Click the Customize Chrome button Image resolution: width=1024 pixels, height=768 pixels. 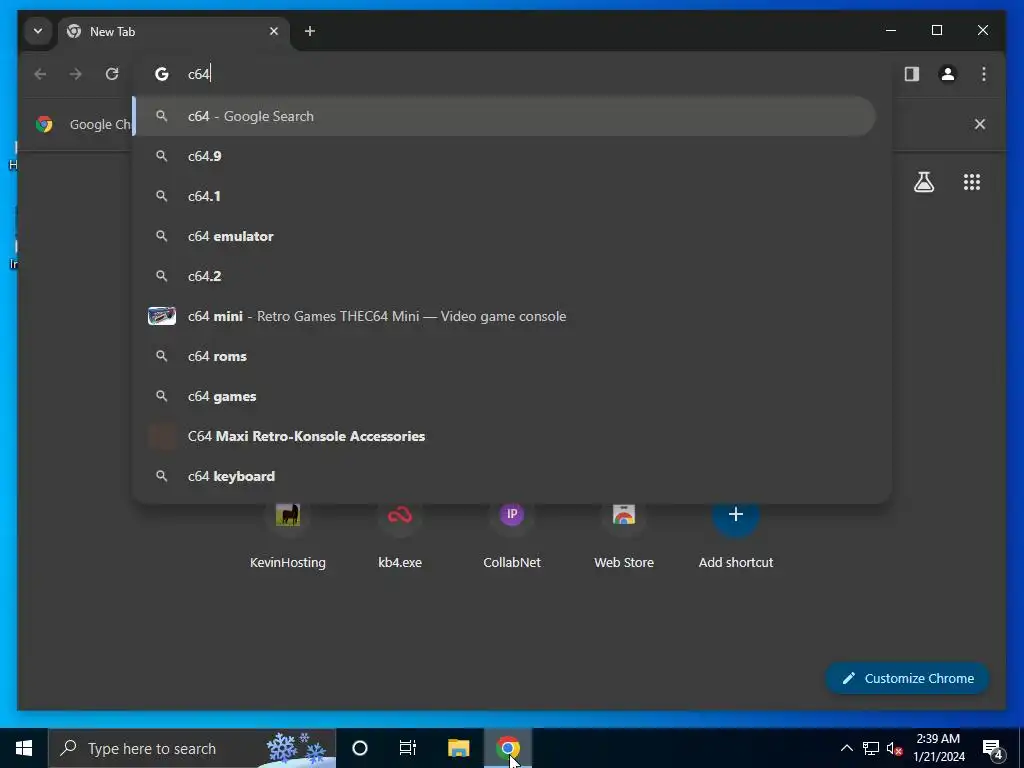click(908, 679)
